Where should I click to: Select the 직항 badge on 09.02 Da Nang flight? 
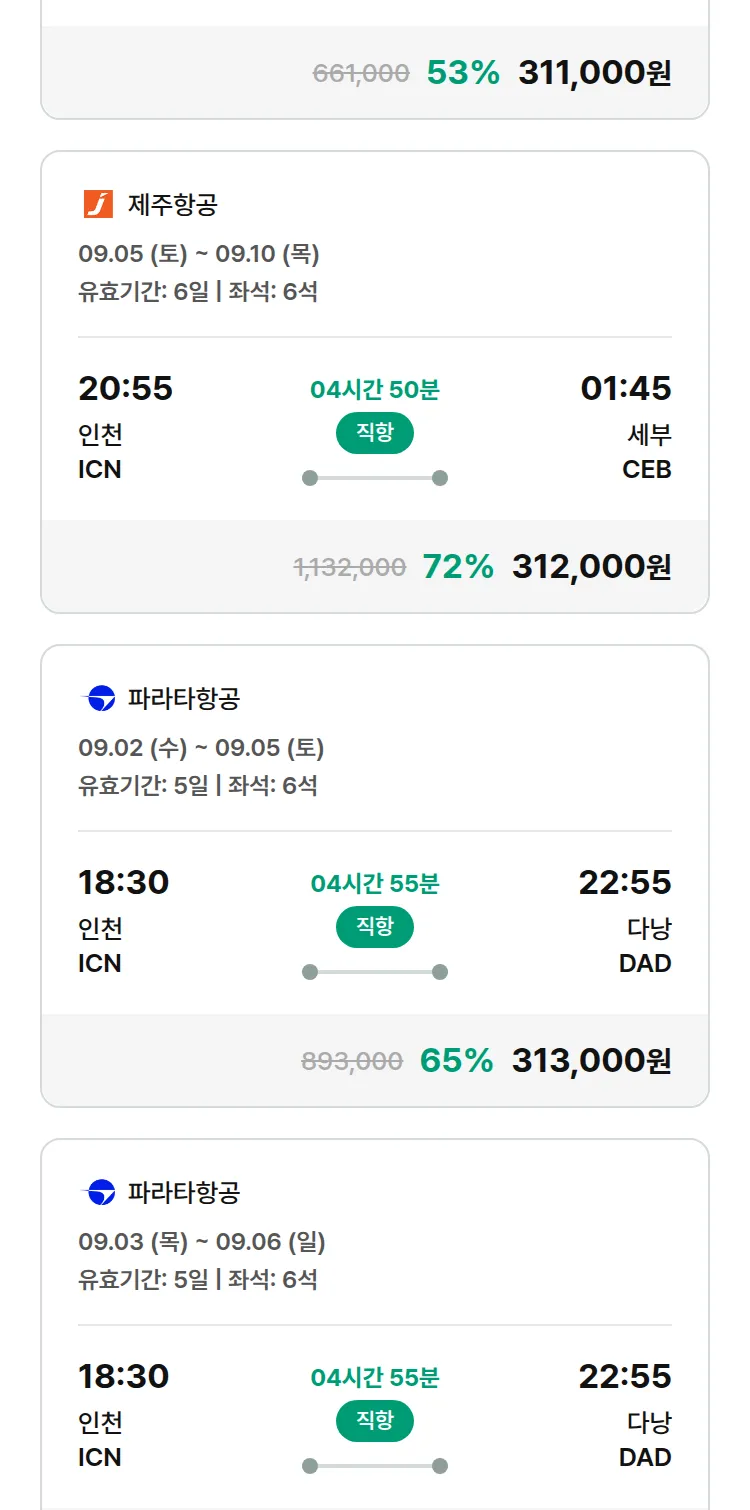[375, 927]
